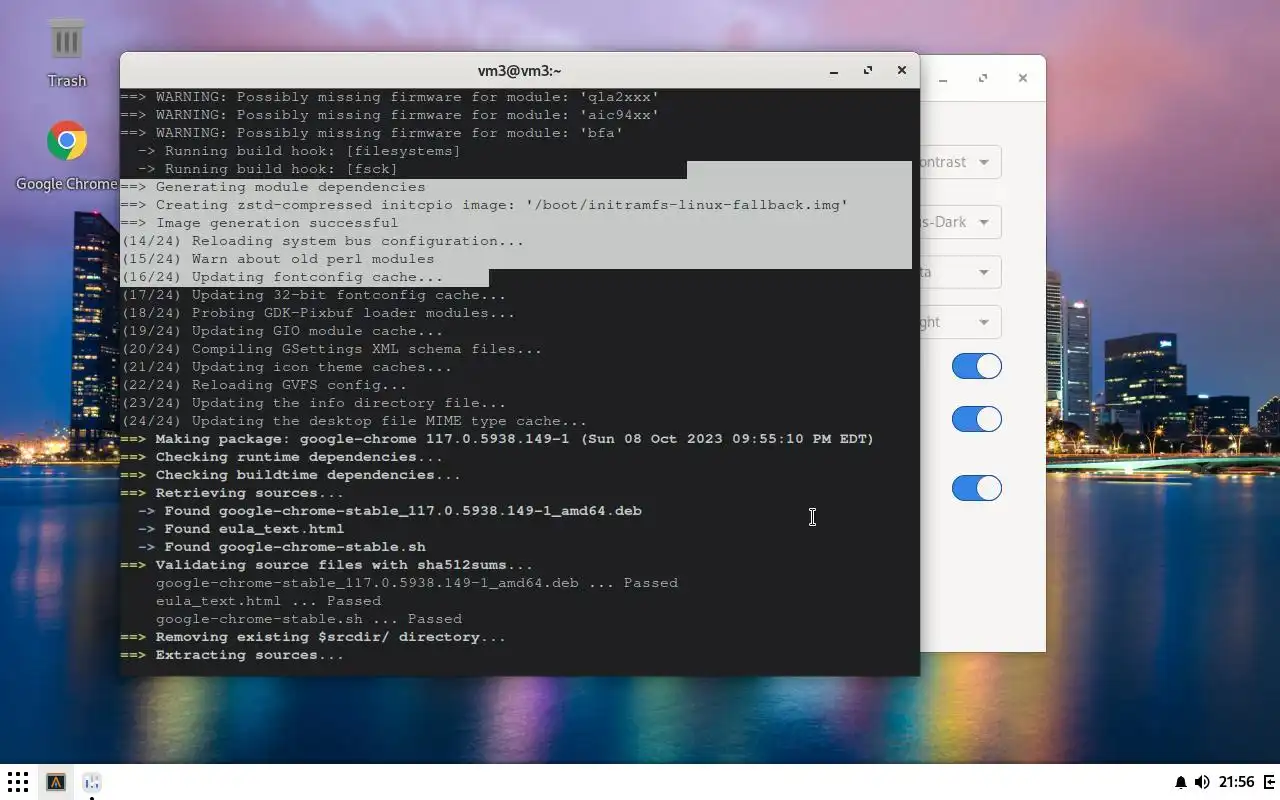Viewport: 1280px width, 800px height.
Task: Click the clock showing 21:56
Action: [x=1237, y=782]
